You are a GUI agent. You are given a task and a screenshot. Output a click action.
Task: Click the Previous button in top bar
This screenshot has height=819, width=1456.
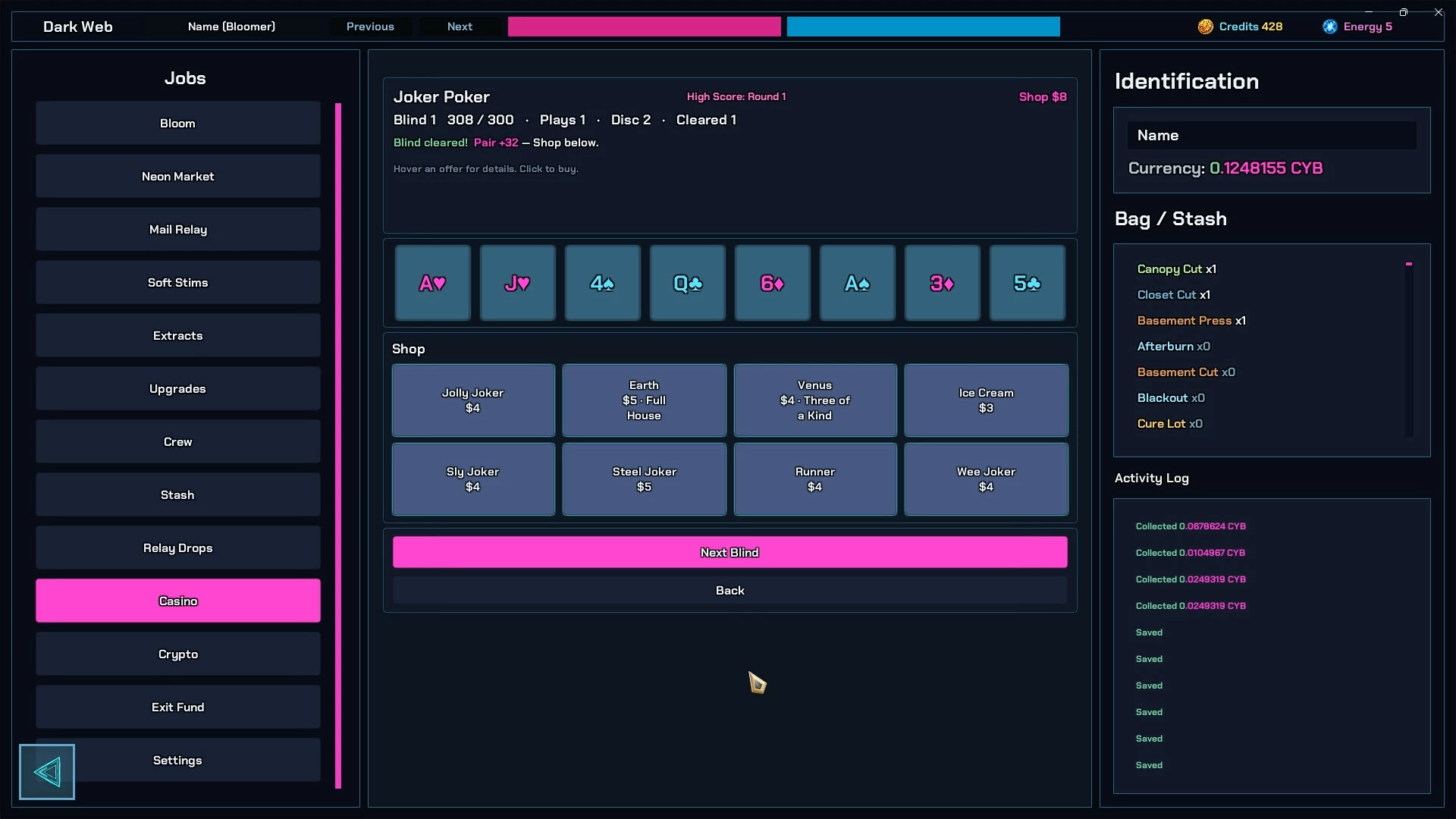coord(370,27)
